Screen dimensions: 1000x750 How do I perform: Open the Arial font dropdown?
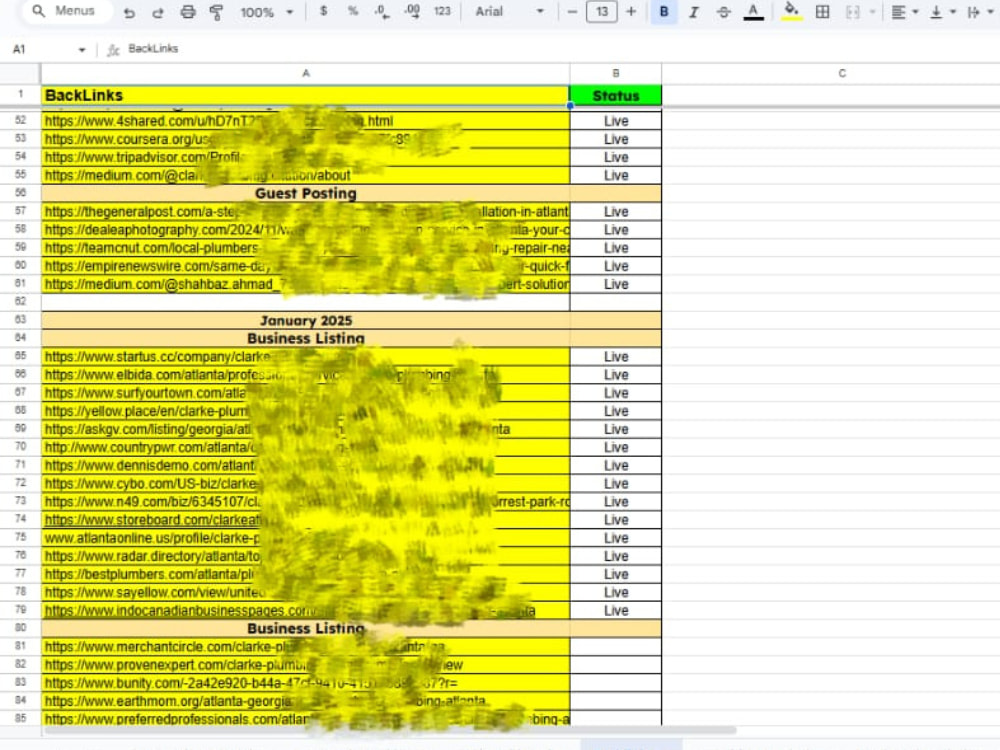[x=510, y=11]
